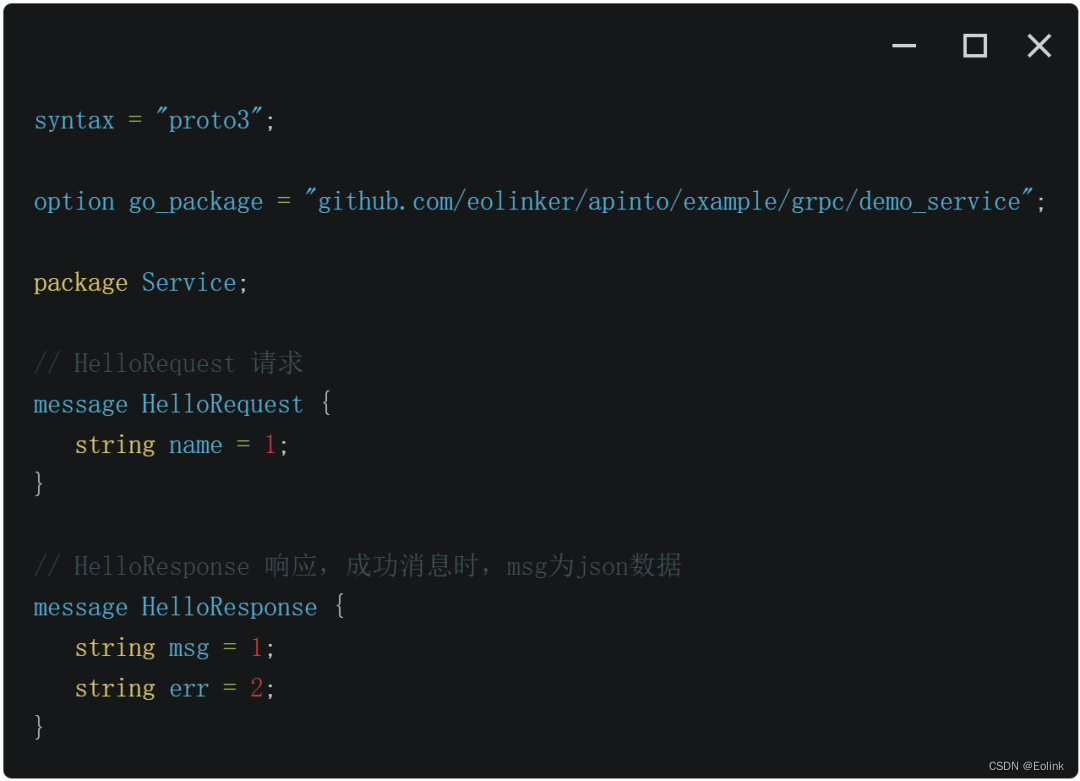Click the HelloResponse message name
Screen dimensions: 1080x781
229,607
